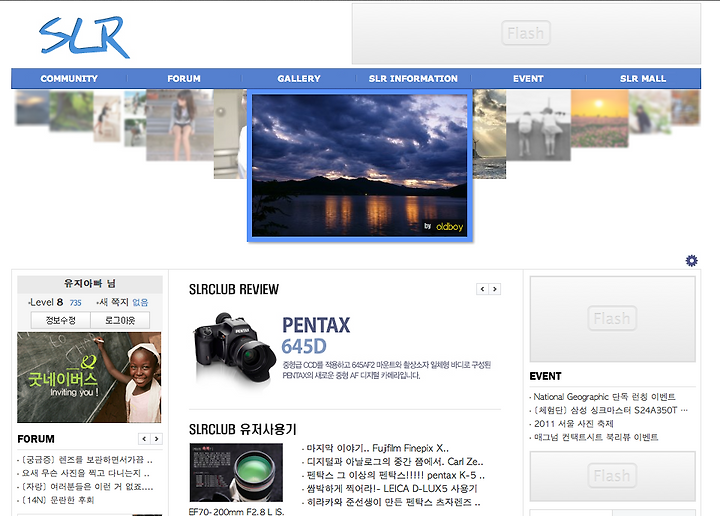Open the 마지막 이야기 Fujifilm Finepix X link
Image resolution: width=720 pixels, height=516 pixels.
[x=377, y=448]
